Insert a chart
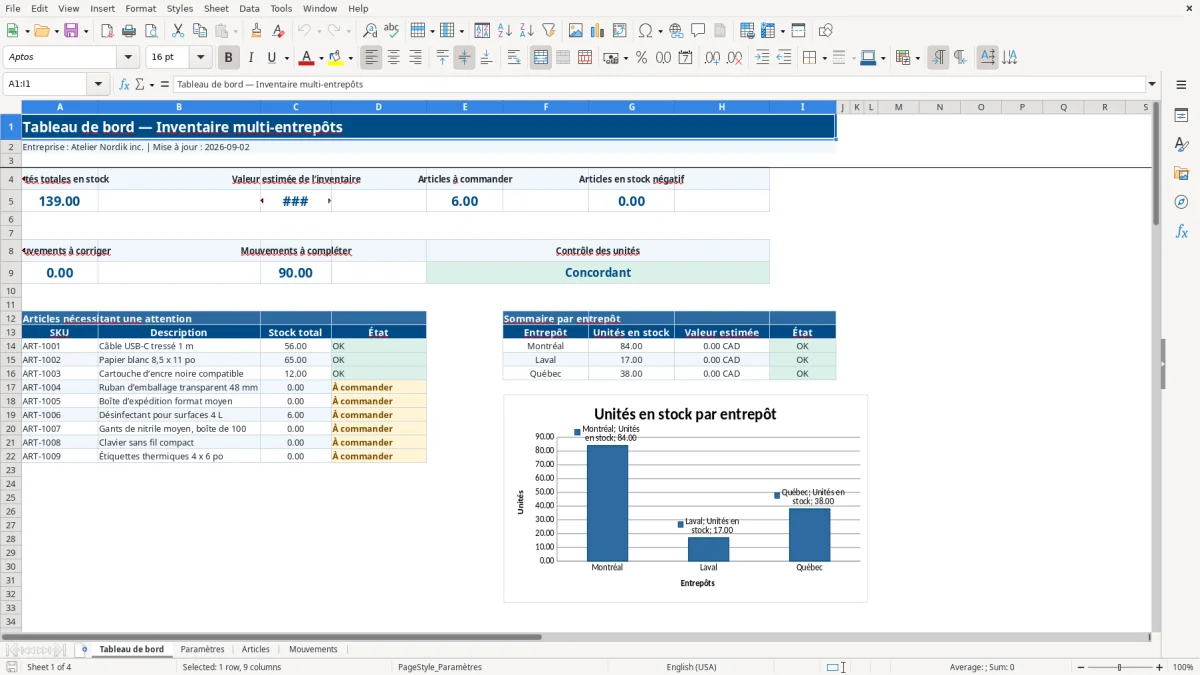 click(x=598, y=31)
